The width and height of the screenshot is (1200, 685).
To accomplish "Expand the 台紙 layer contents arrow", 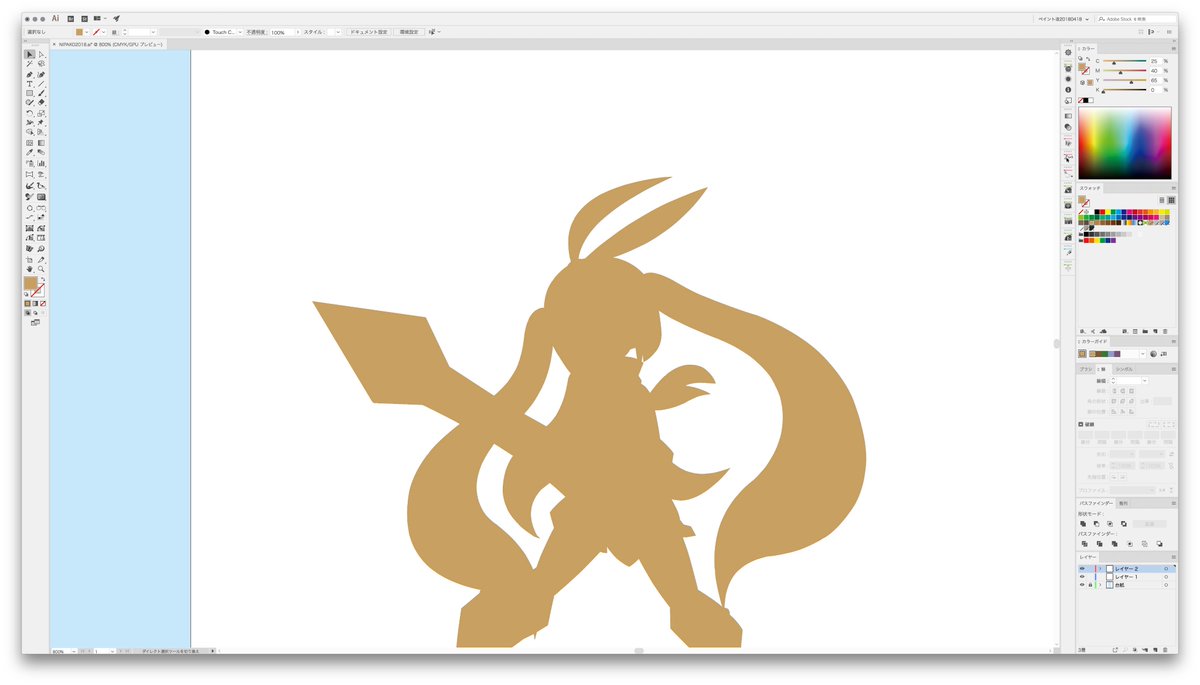I will coord(1100,585).
